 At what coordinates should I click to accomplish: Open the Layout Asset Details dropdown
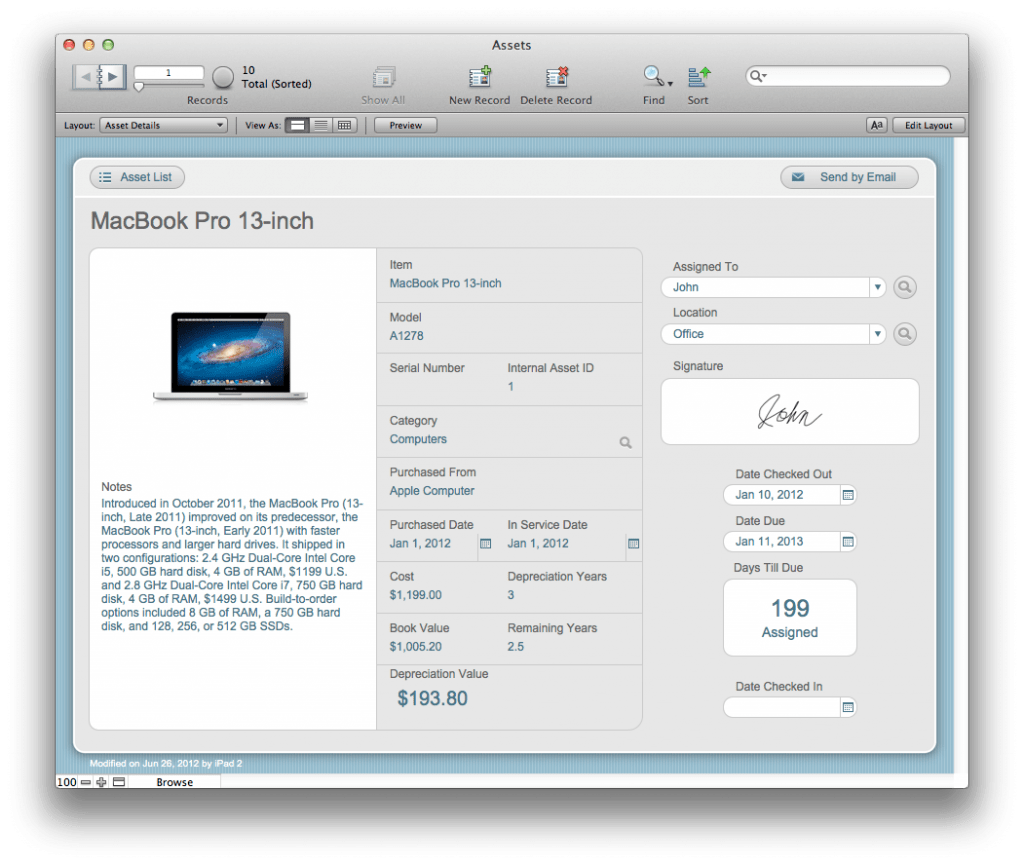tap(163, 125)
